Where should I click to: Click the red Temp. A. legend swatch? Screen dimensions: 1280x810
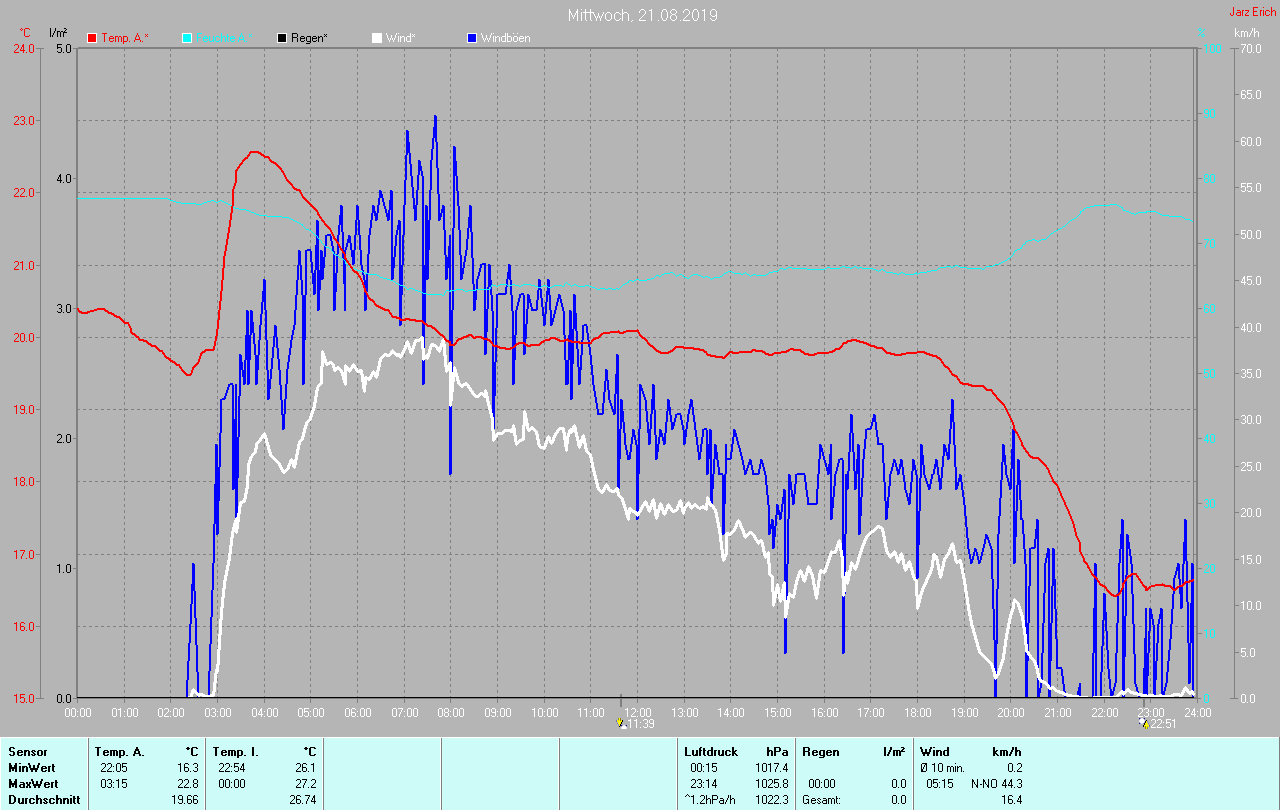point(92,38)
